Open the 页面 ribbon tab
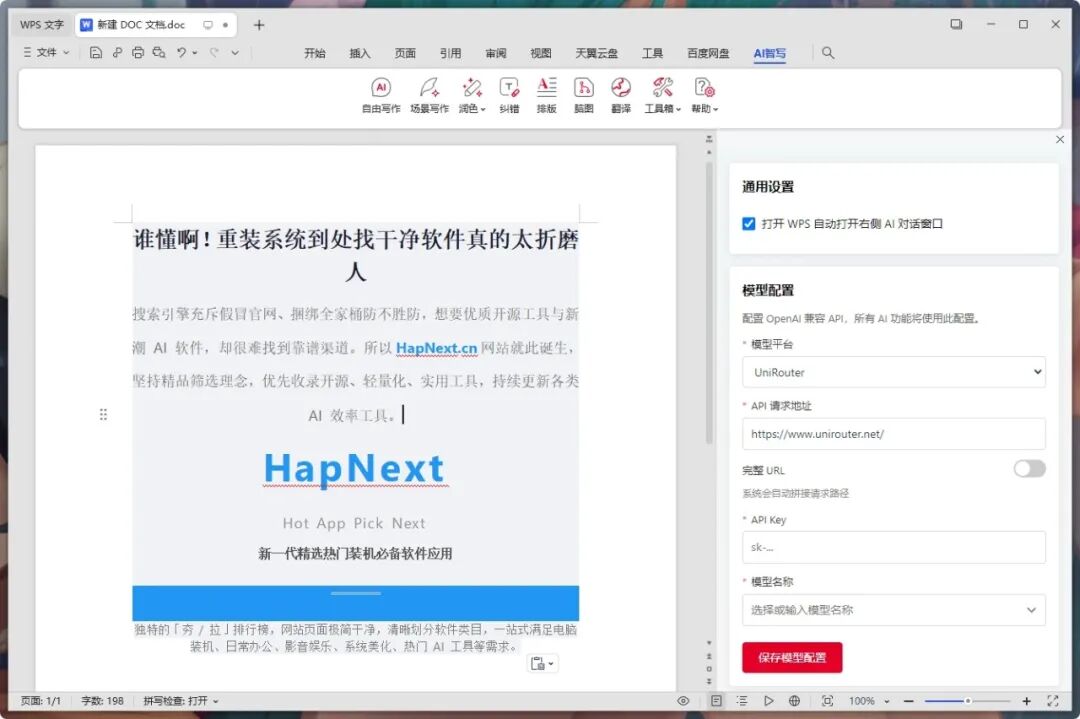Viewport: 1080px width, 719px height. [x=405, y=53]
